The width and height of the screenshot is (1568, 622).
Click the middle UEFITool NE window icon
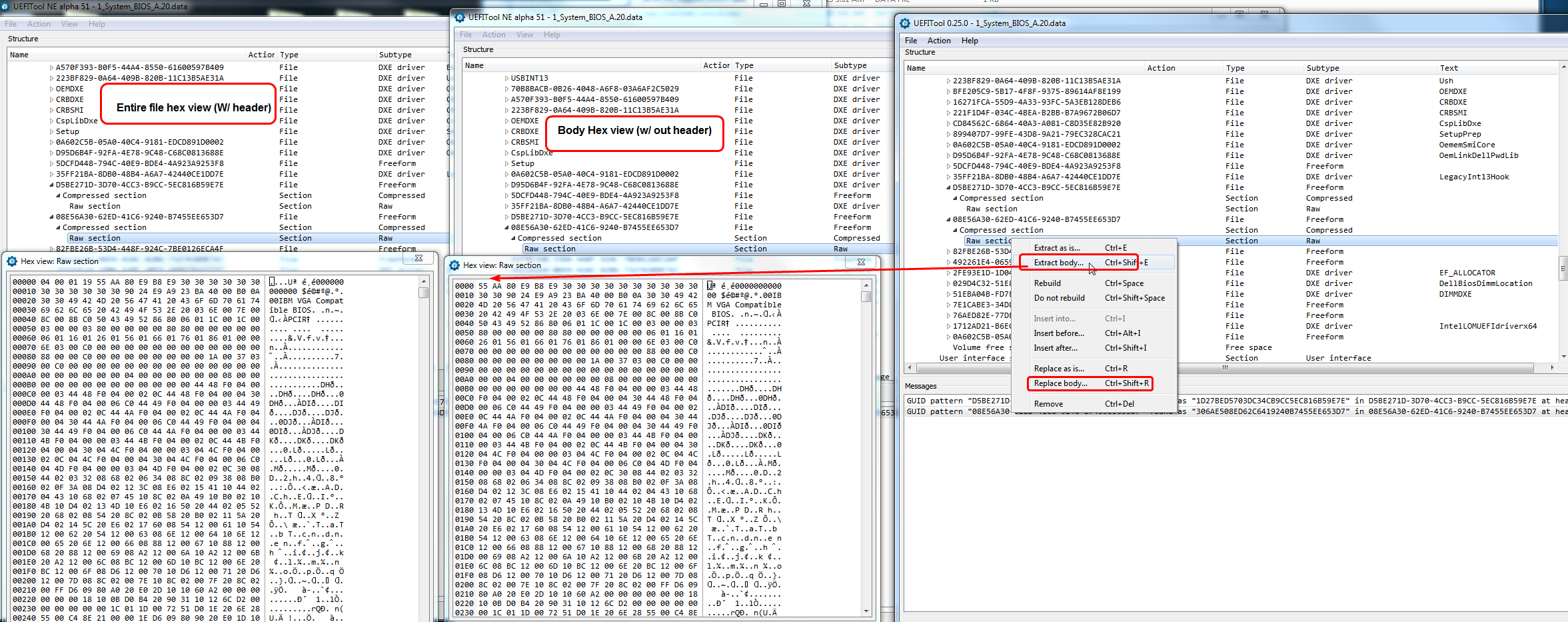coord(460,17)
